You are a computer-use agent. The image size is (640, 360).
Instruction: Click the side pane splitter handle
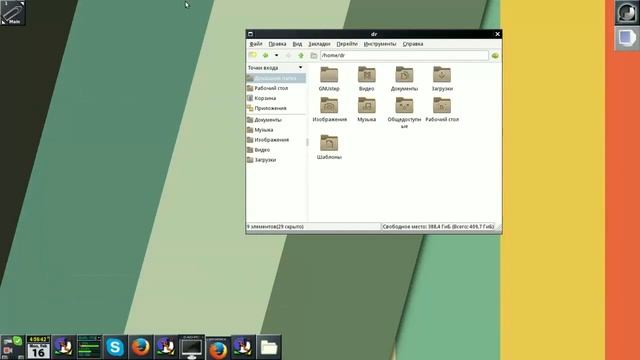click(307, 142)
